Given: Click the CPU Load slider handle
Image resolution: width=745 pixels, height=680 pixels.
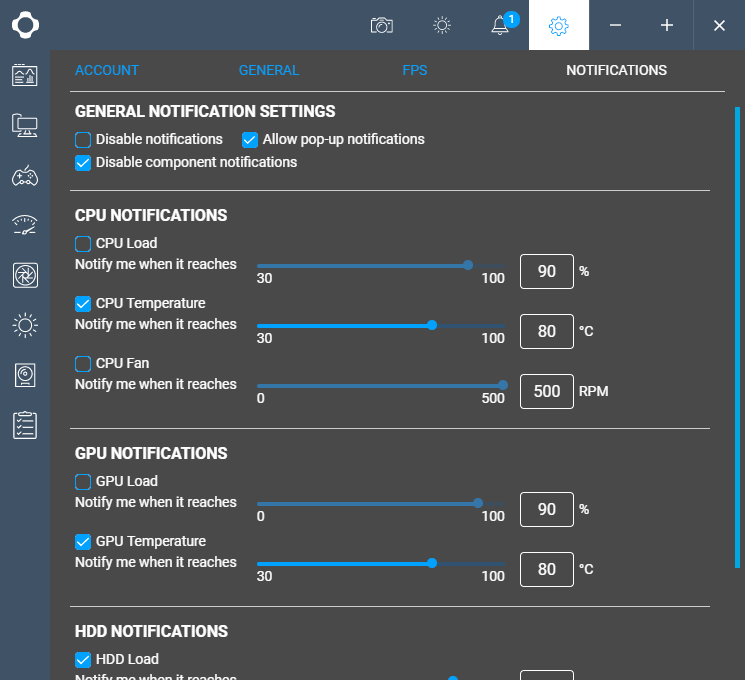Looking at the screenshot, I should point(468,265).
